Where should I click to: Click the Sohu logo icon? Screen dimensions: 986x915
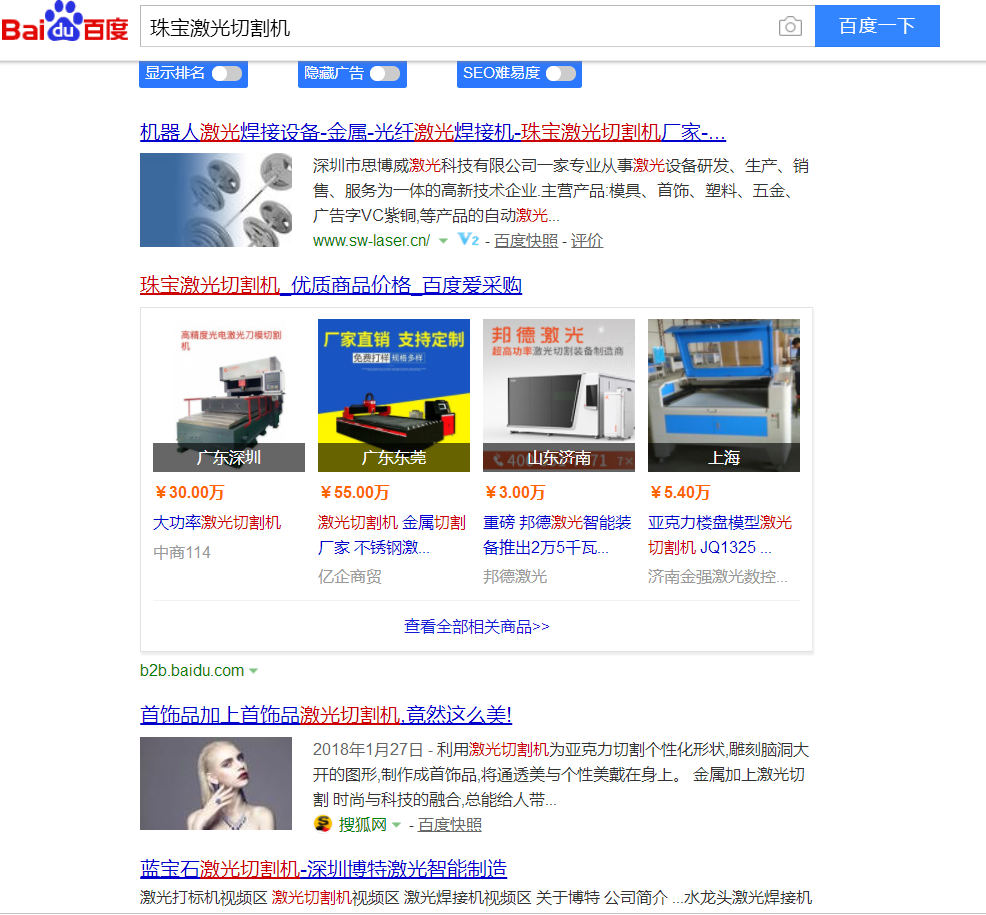pyautogui.click(x=323, y=823)
